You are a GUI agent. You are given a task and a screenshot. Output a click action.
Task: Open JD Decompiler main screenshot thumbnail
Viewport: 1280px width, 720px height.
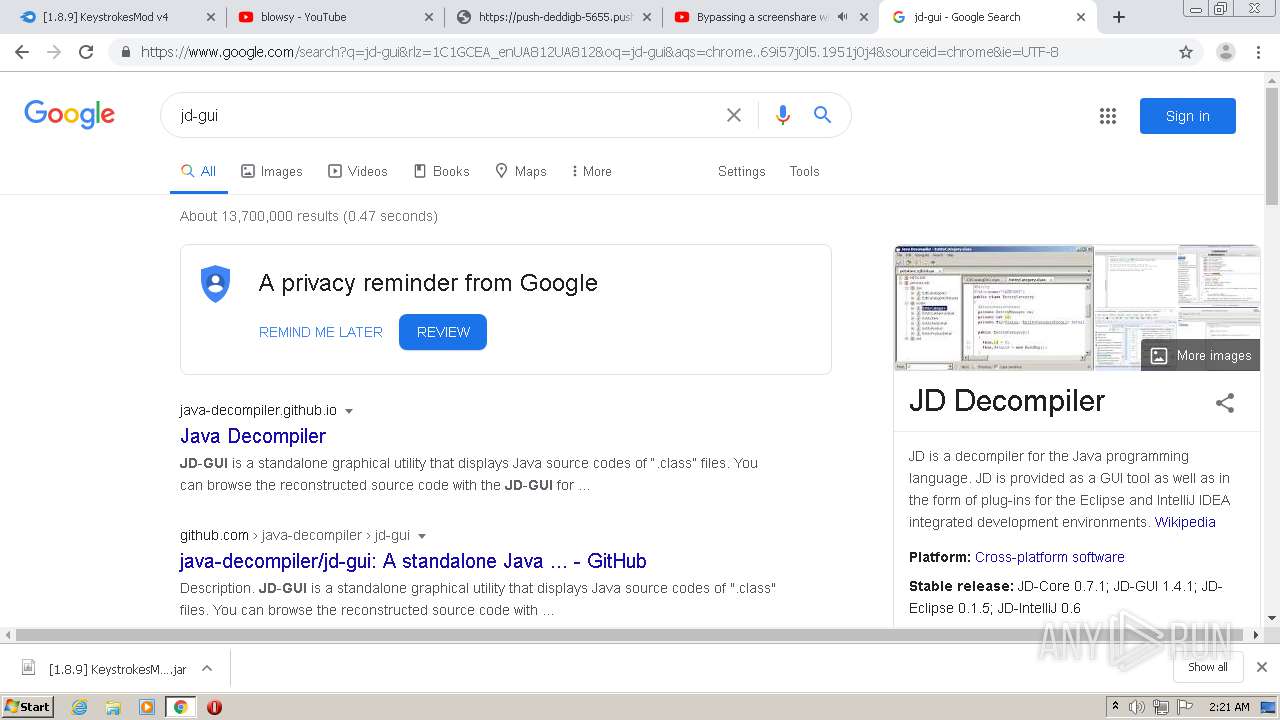coord(993,308)
